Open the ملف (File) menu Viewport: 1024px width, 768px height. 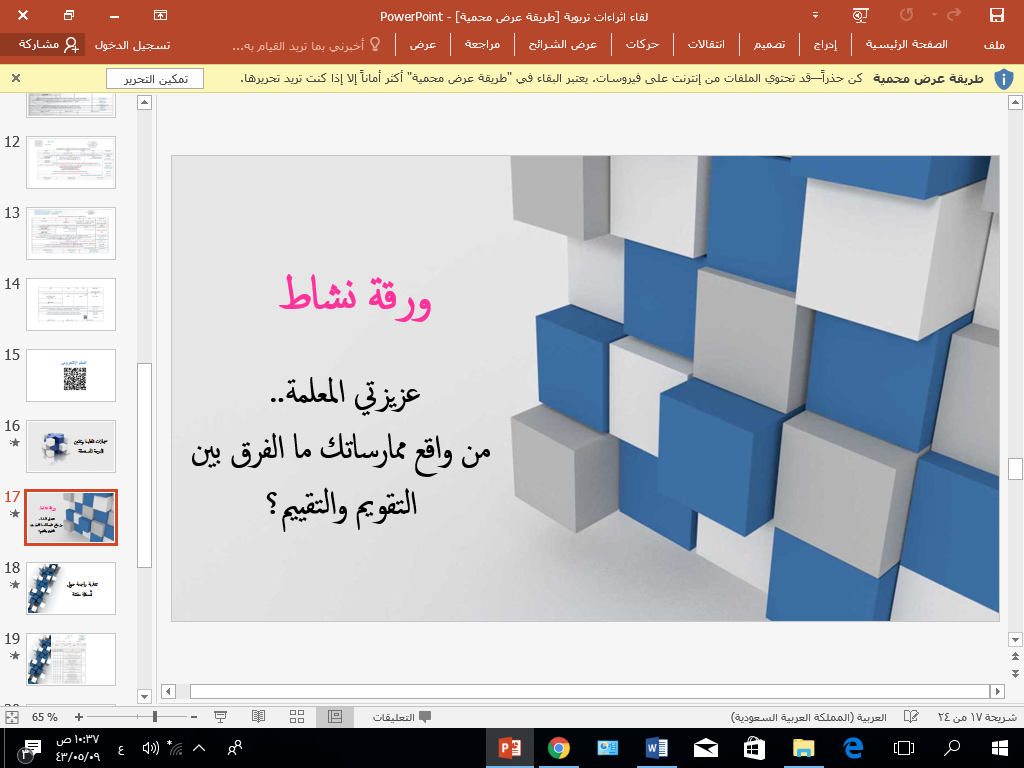(994, 45)
